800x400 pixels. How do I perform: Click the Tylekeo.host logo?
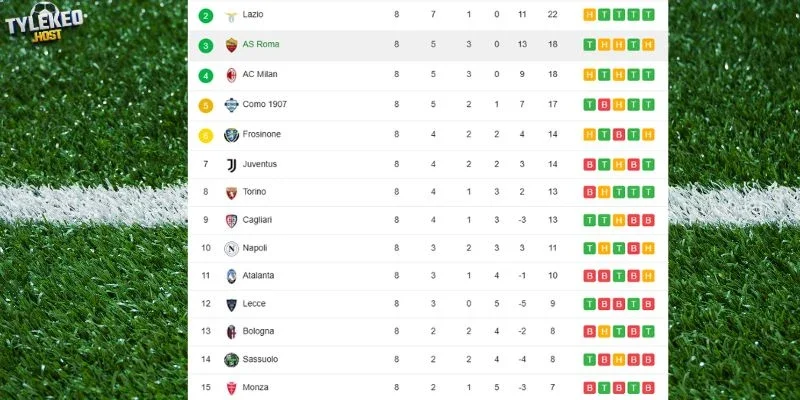(x=44, y=21)
